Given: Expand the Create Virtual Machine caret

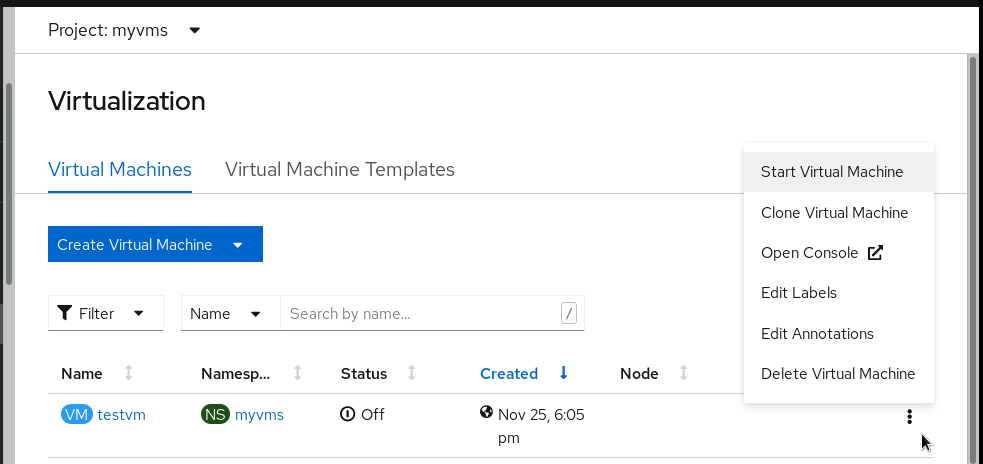Looking at the screenshot, I should coord(238,245).
